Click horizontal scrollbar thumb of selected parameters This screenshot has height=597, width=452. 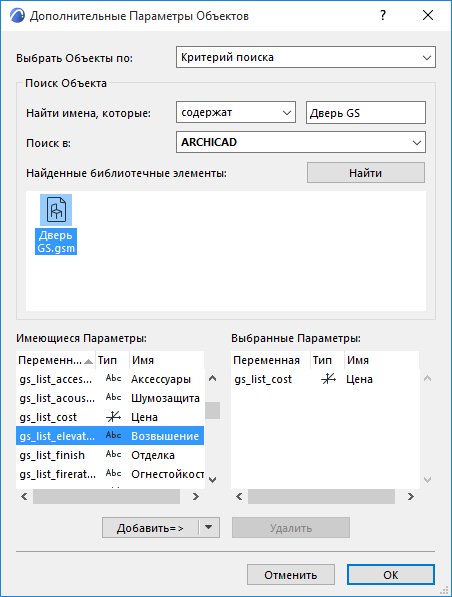click(x=321, y=496)
